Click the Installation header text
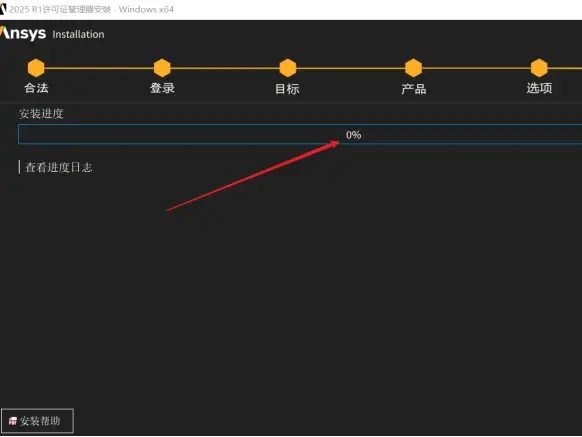 [78, 35]
